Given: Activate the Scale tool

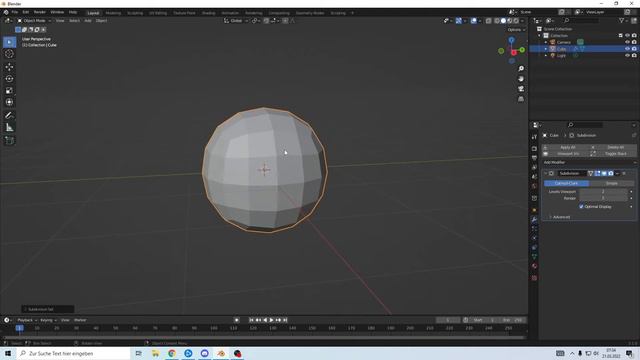Looking at the screenshot, I should pos(9,90).
